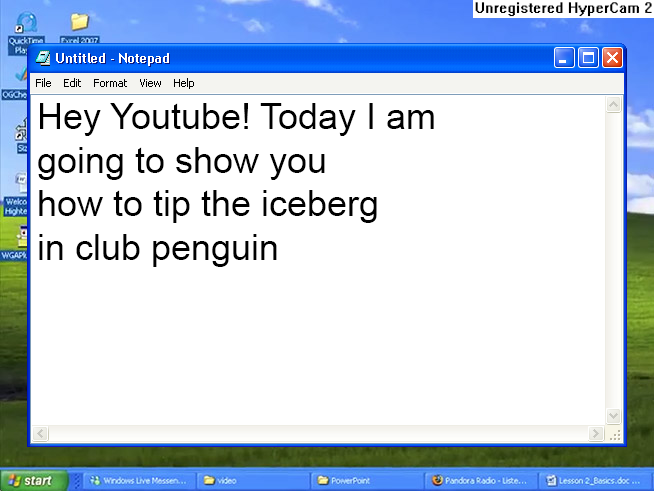
Task: Click the Messenger icon on the taskbar button
Action: click(95, 481)
